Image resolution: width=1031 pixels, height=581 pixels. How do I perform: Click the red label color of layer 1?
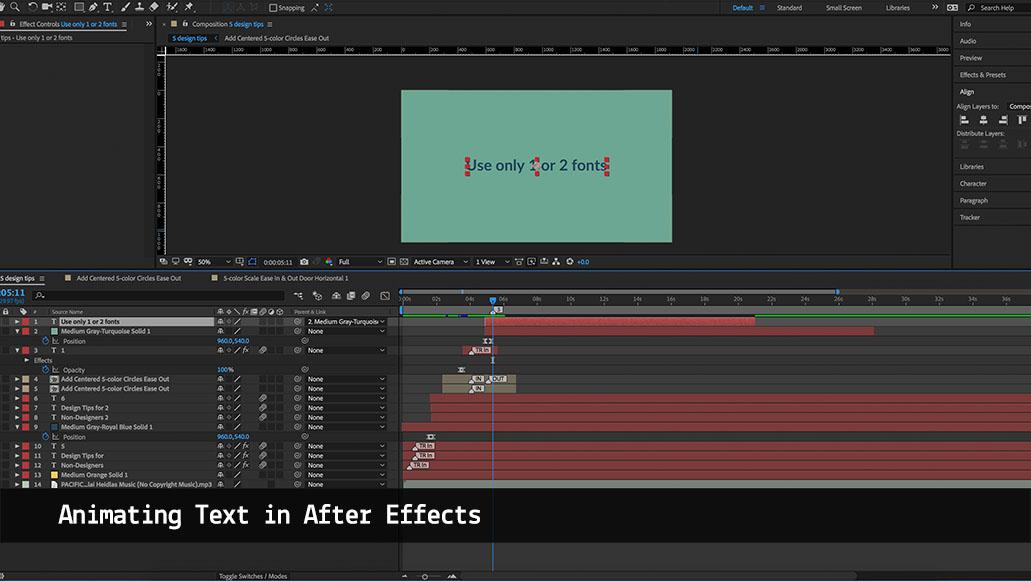[x=25, y=322]
